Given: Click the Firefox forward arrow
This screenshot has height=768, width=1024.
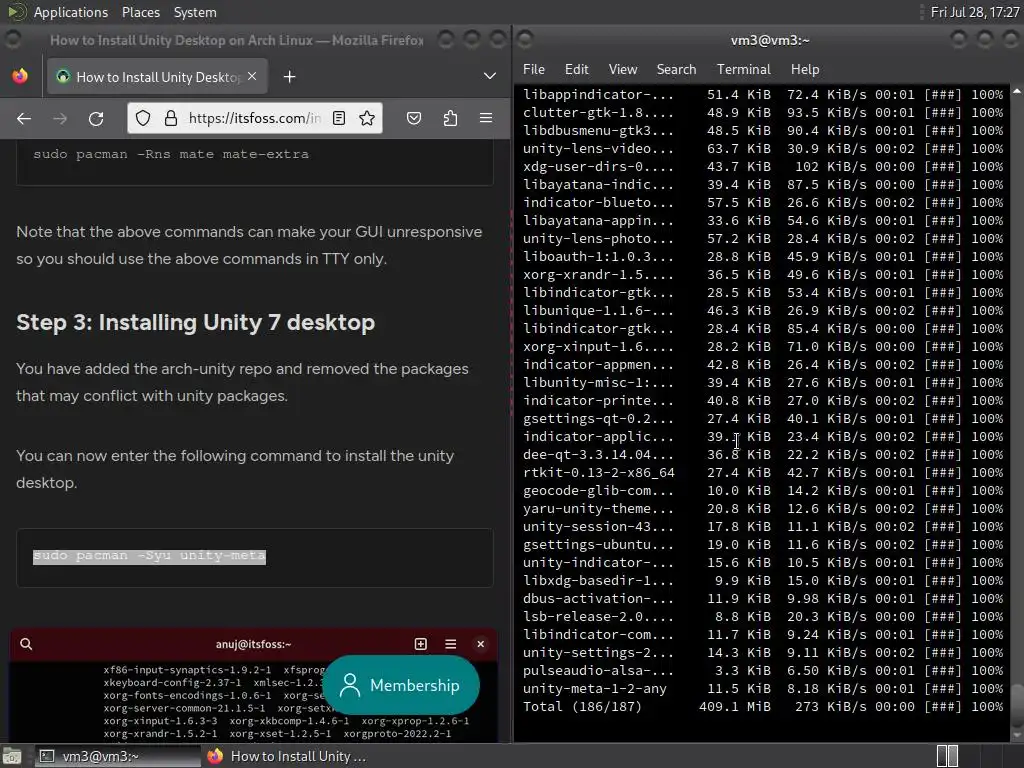Looking at the screenshot, I should [60, 118].
